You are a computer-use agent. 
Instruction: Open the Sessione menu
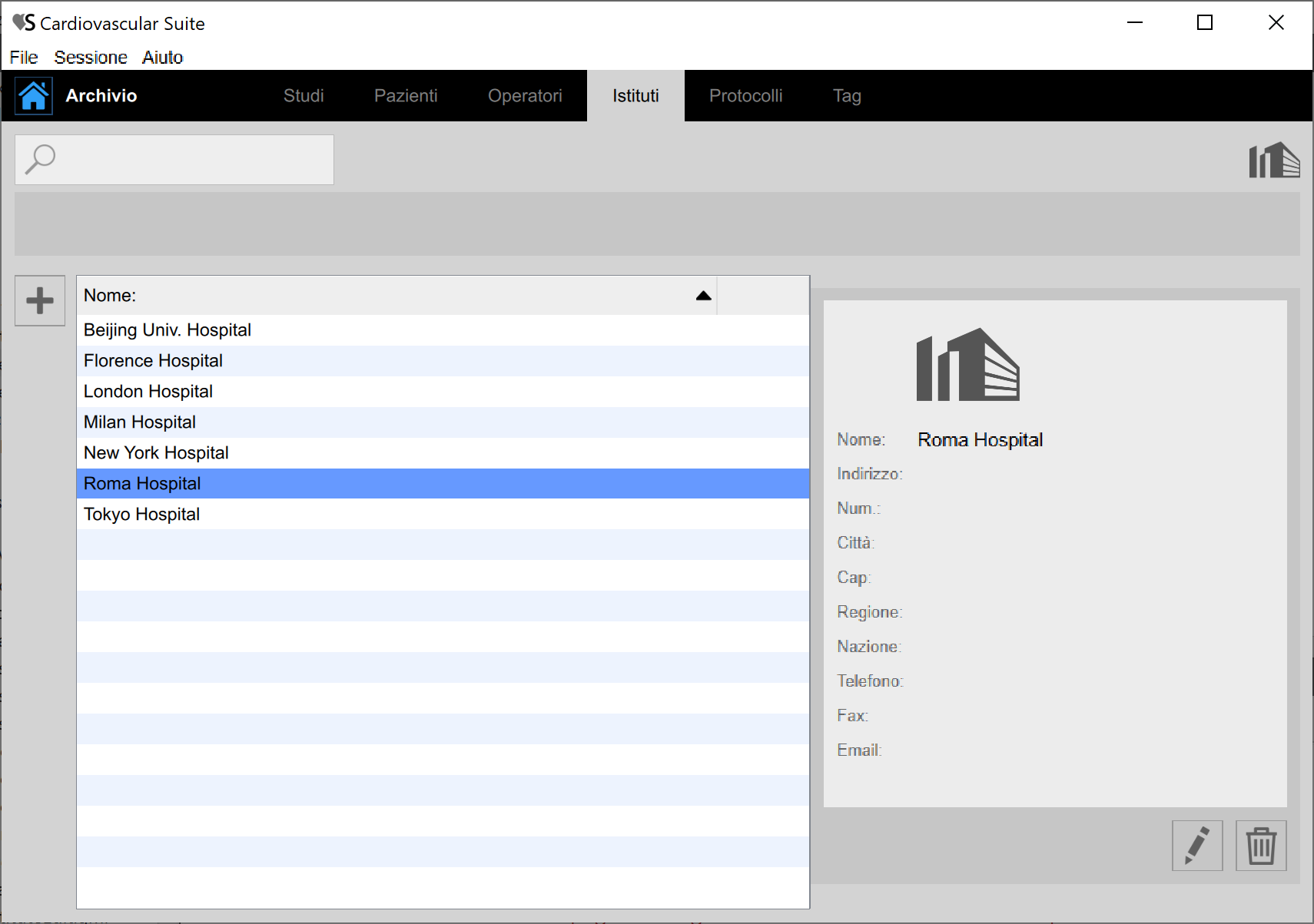[91, 58]
